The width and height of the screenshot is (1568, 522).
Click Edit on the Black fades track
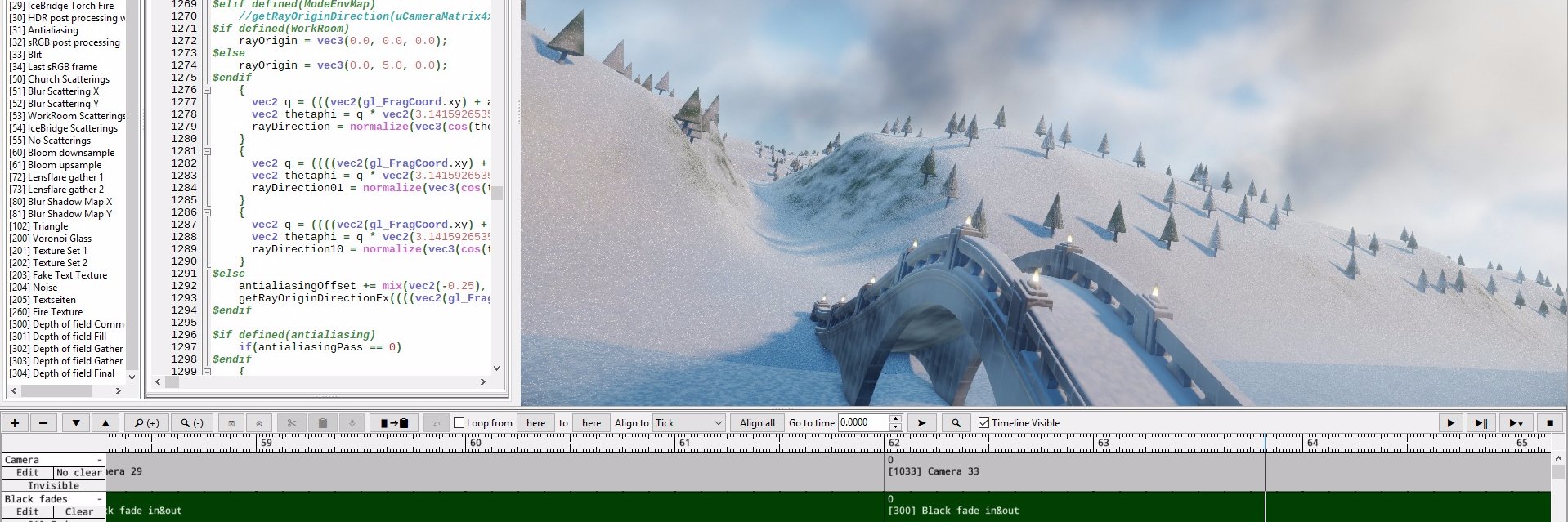pyautogui.click(x=27, y=511)
